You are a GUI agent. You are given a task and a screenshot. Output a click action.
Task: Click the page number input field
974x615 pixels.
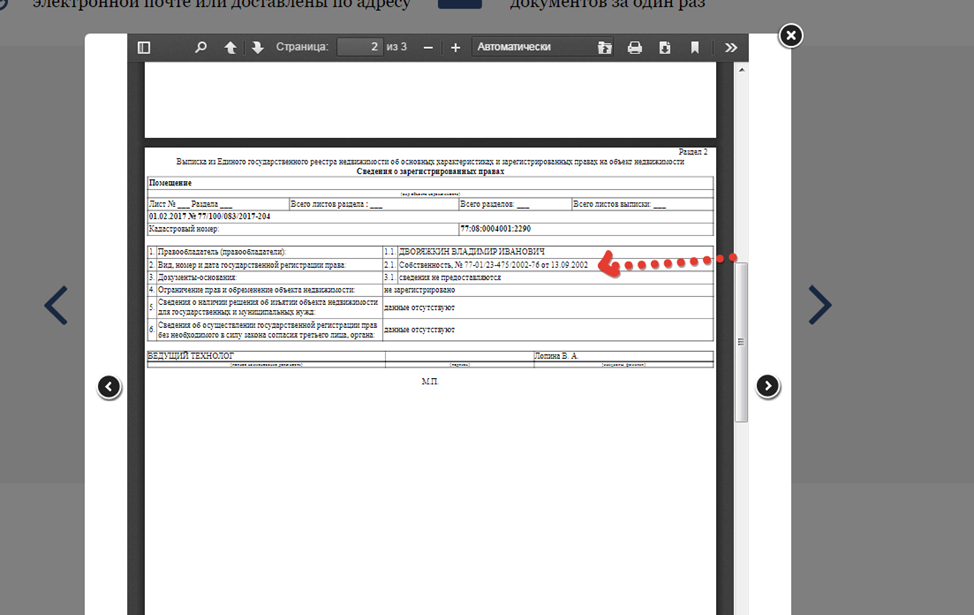tap(360, 47)
